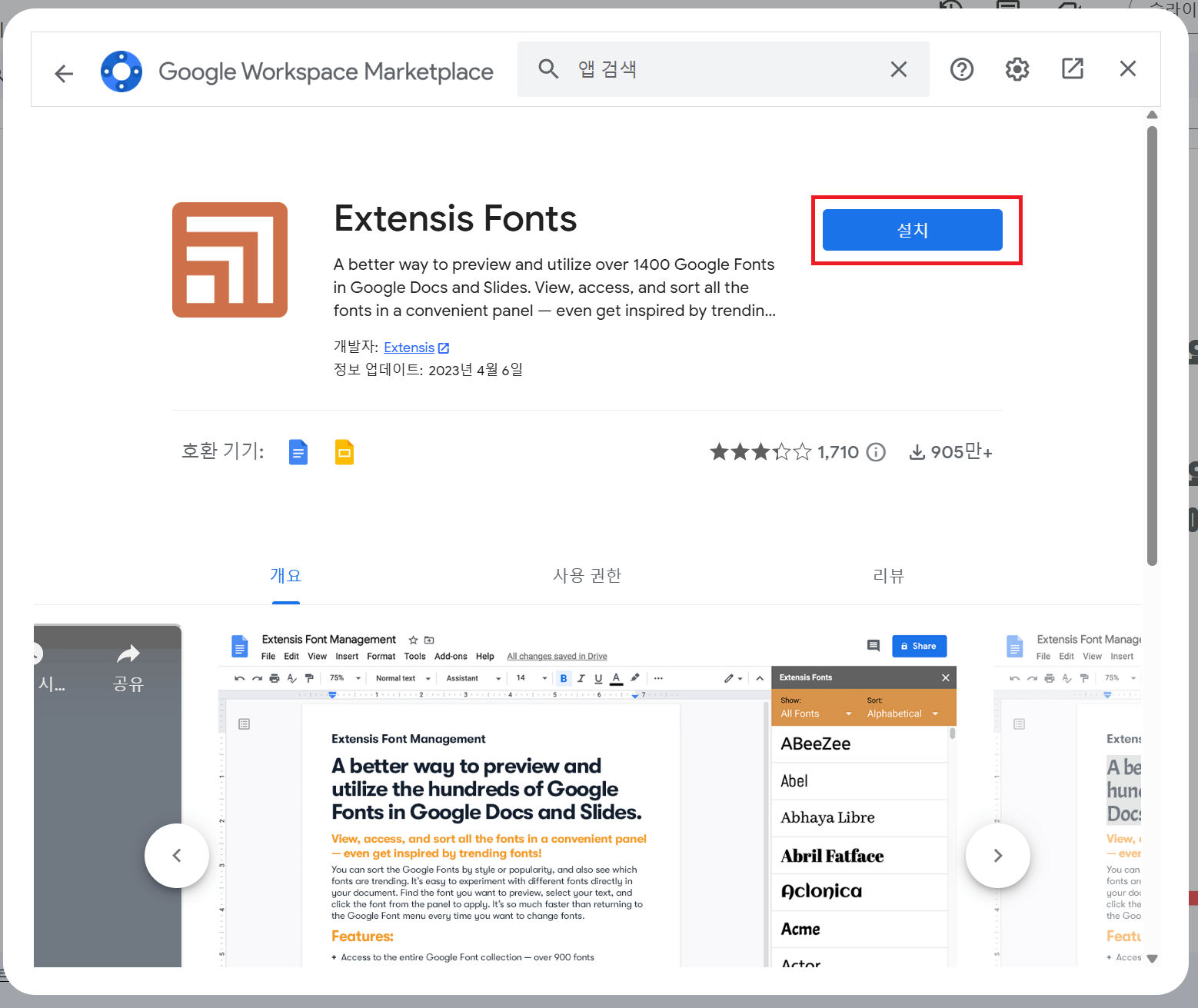Viewport: 1198px width, 1008px height.
Task: Click the blue 설치 install button
Action: 913,230
